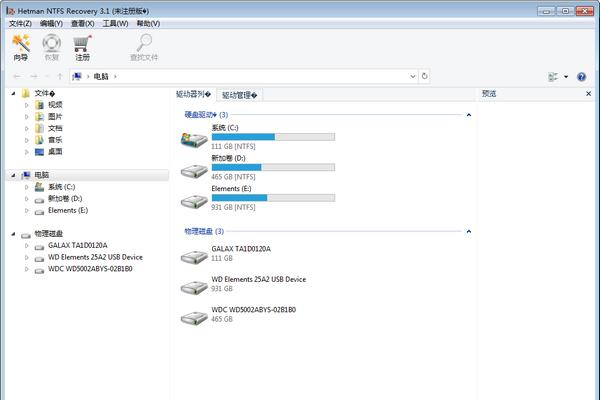The image size is (600, 400).
Task: Click the view mode layout icon
Action: [x=553, y=77]
